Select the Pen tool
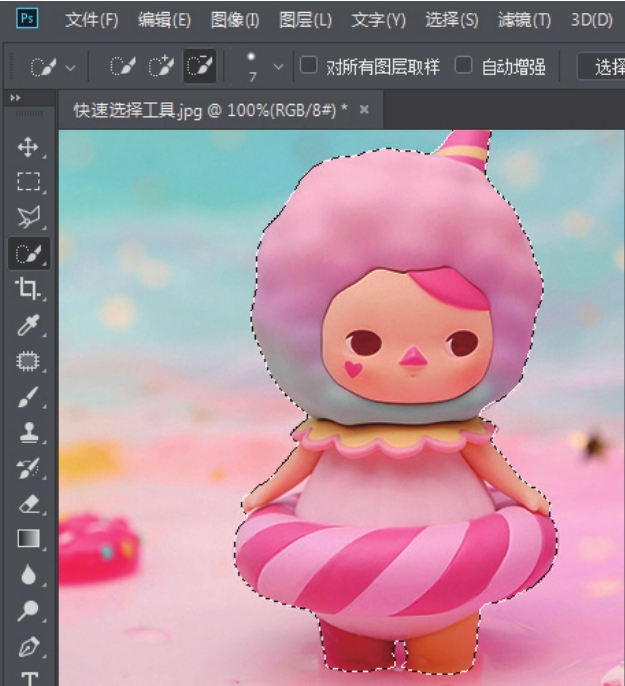Screen dimensions: 625x686 [x=28, y=646]
